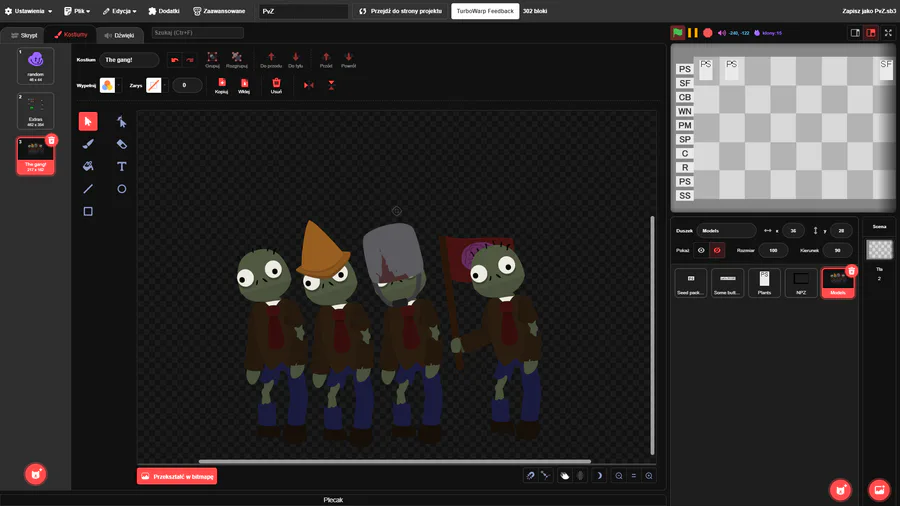
Task: Open the Wypełnij fill color swatch
Action: tap(107, 85)
